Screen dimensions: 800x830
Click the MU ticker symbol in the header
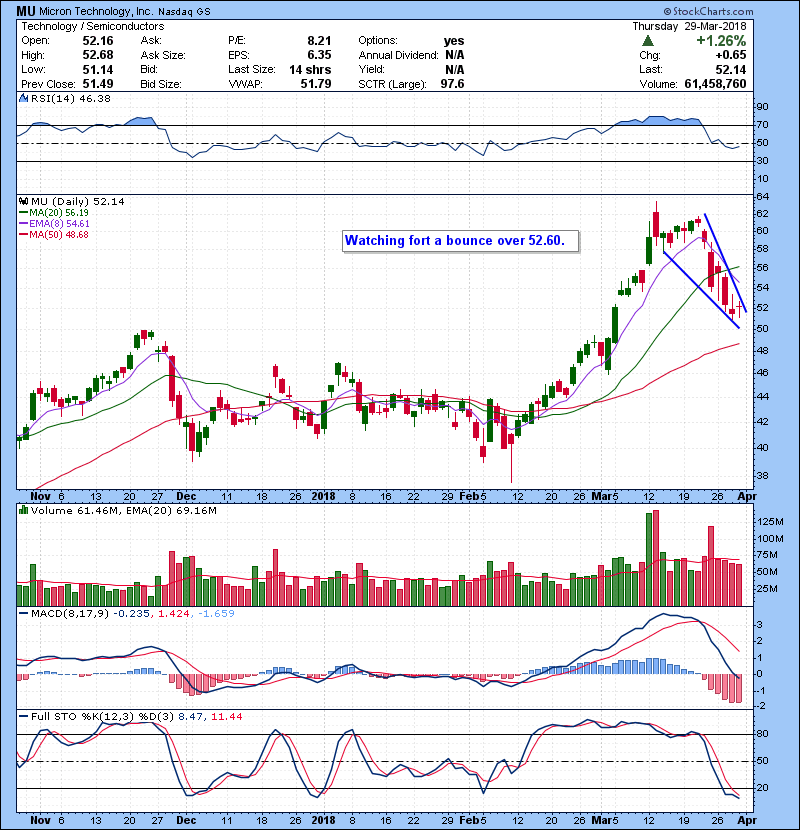[x=25, y=11]
